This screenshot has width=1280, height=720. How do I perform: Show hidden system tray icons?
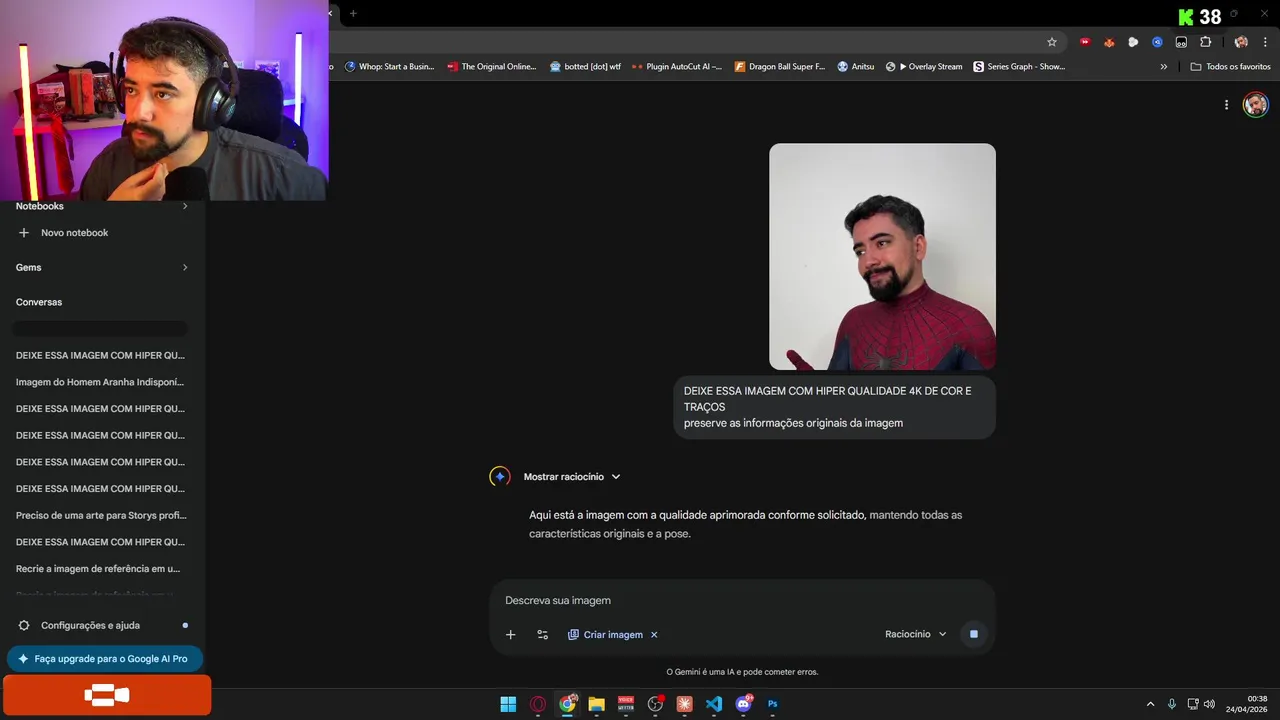tap(1150, 704)
